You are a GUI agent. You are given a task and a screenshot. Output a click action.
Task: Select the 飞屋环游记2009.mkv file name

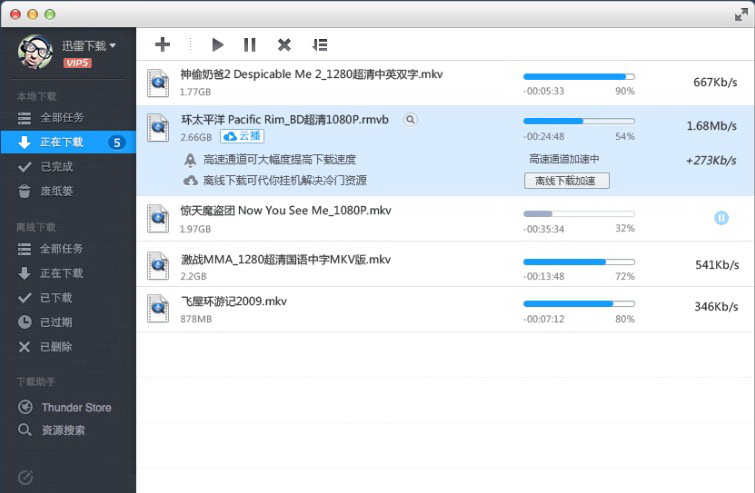click(234, 301)
